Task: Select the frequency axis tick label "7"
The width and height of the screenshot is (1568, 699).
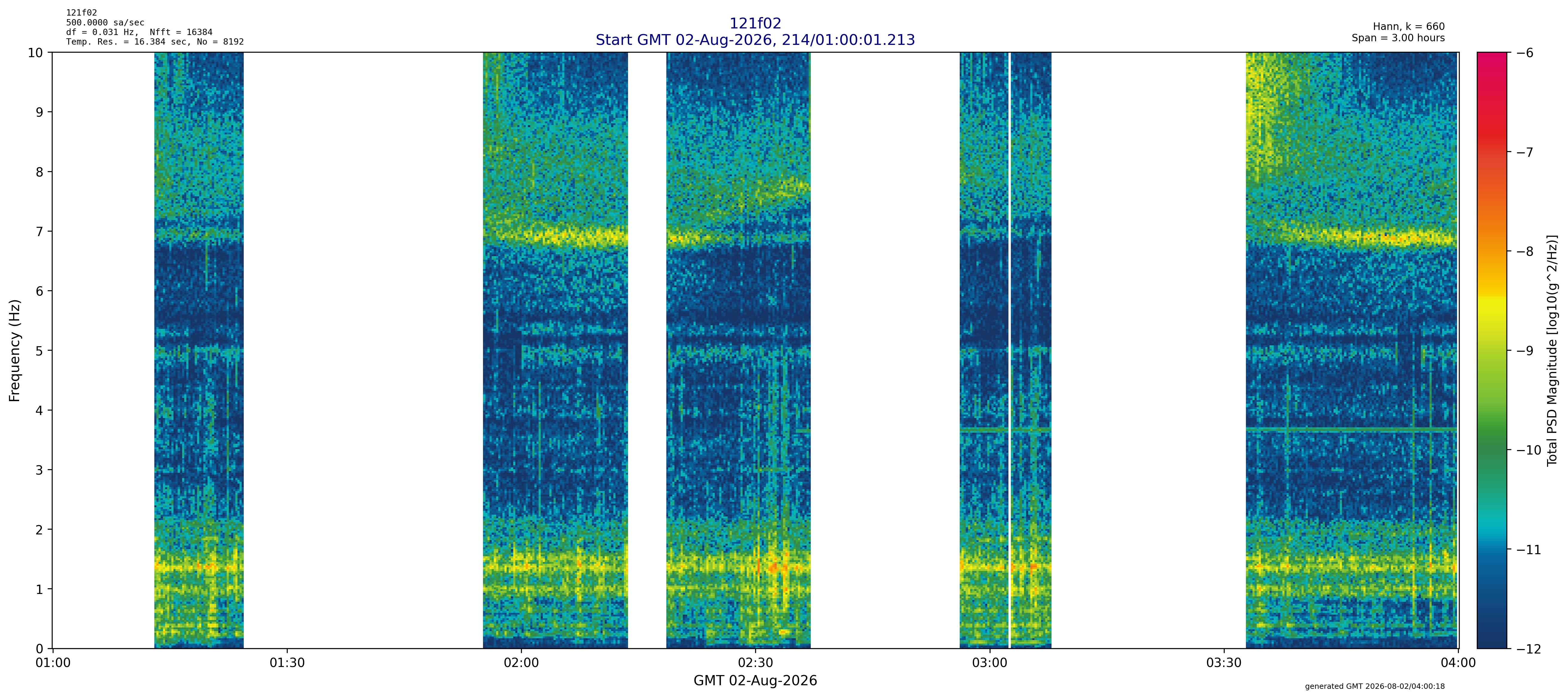Action: pos(39,232)
